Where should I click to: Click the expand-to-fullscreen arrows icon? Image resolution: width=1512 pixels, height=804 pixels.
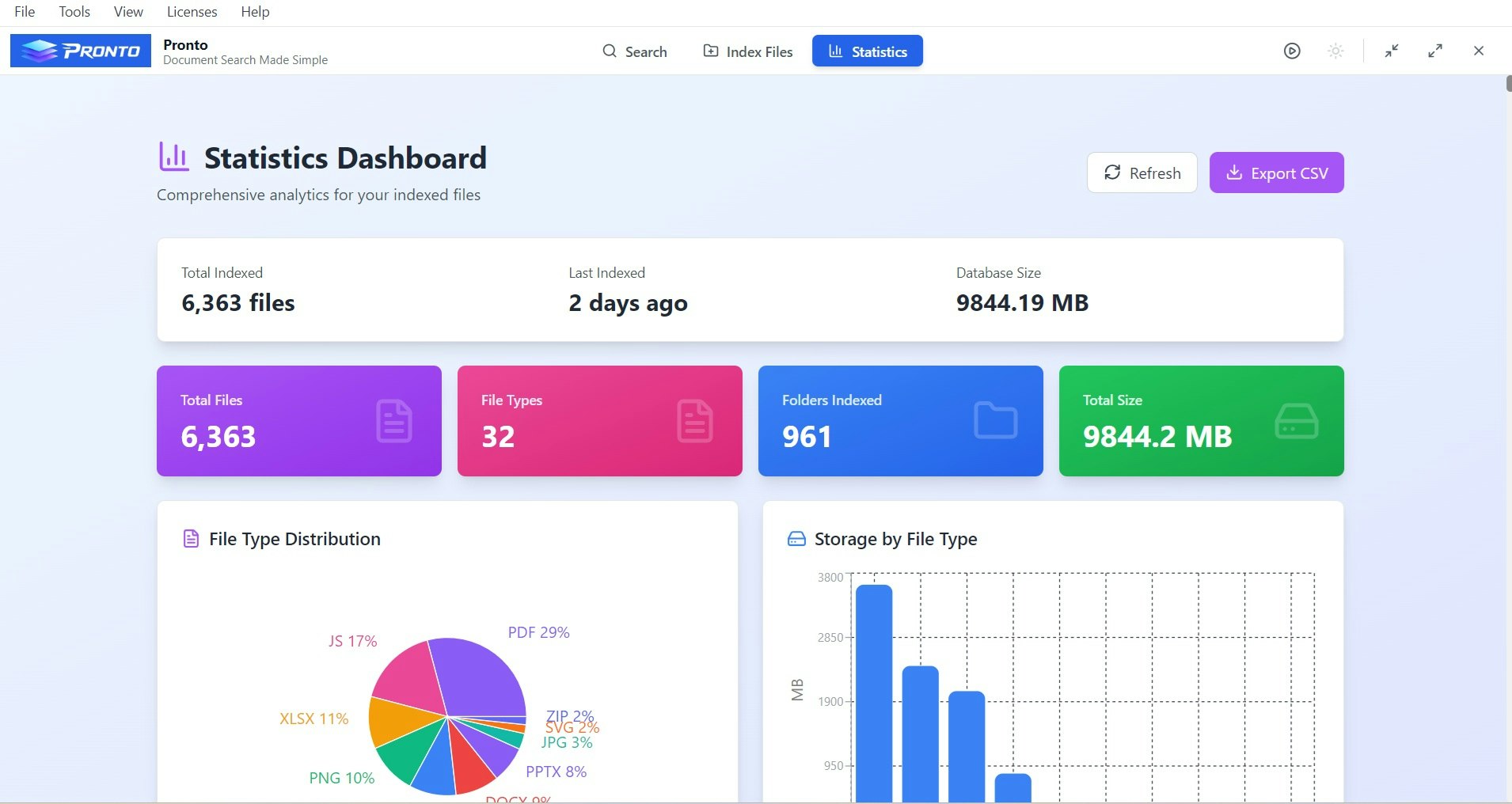[x=1435, y=51]
